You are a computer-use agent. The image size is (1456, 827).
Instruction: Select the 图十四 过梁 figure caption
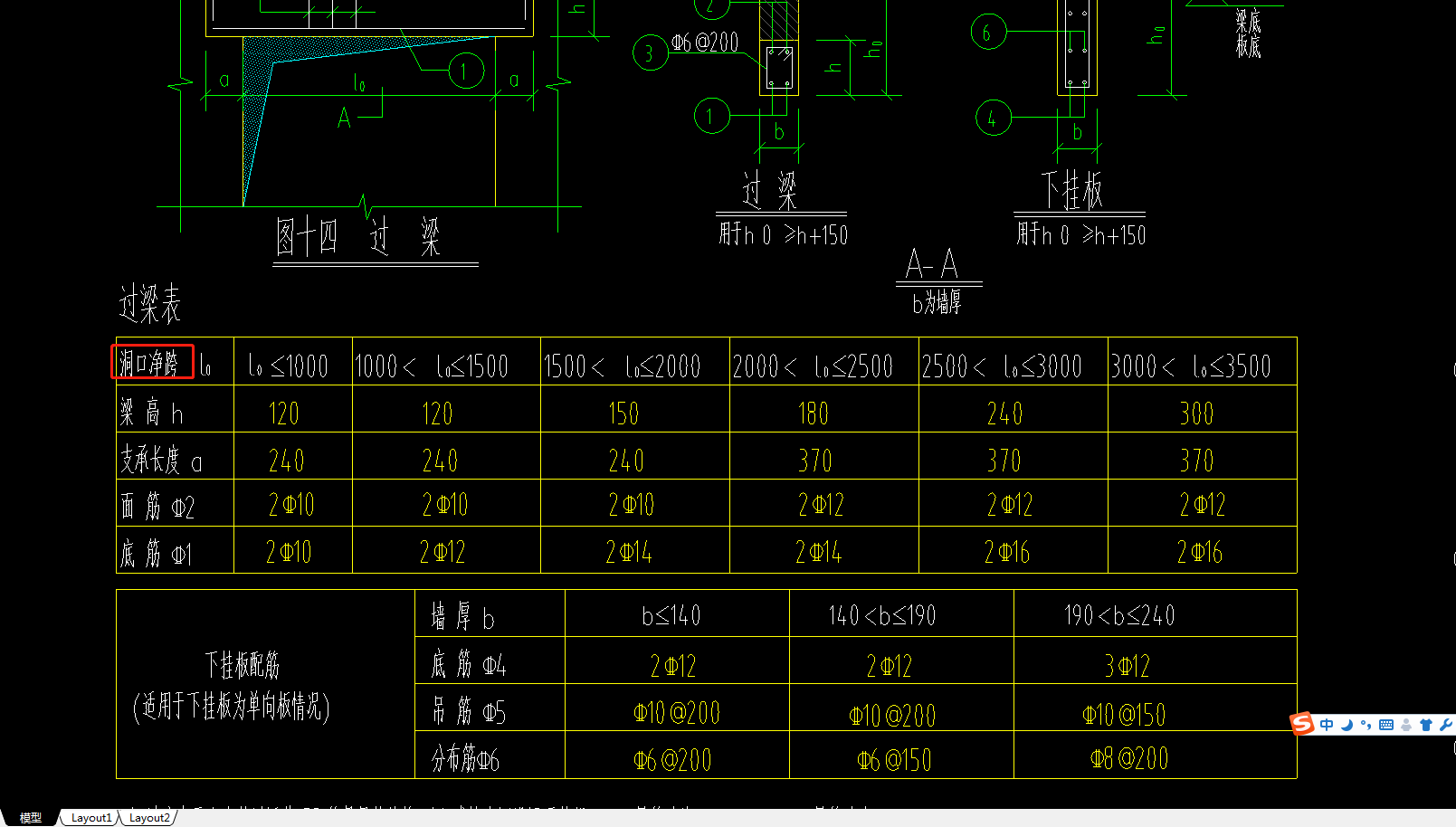(358, 237)
